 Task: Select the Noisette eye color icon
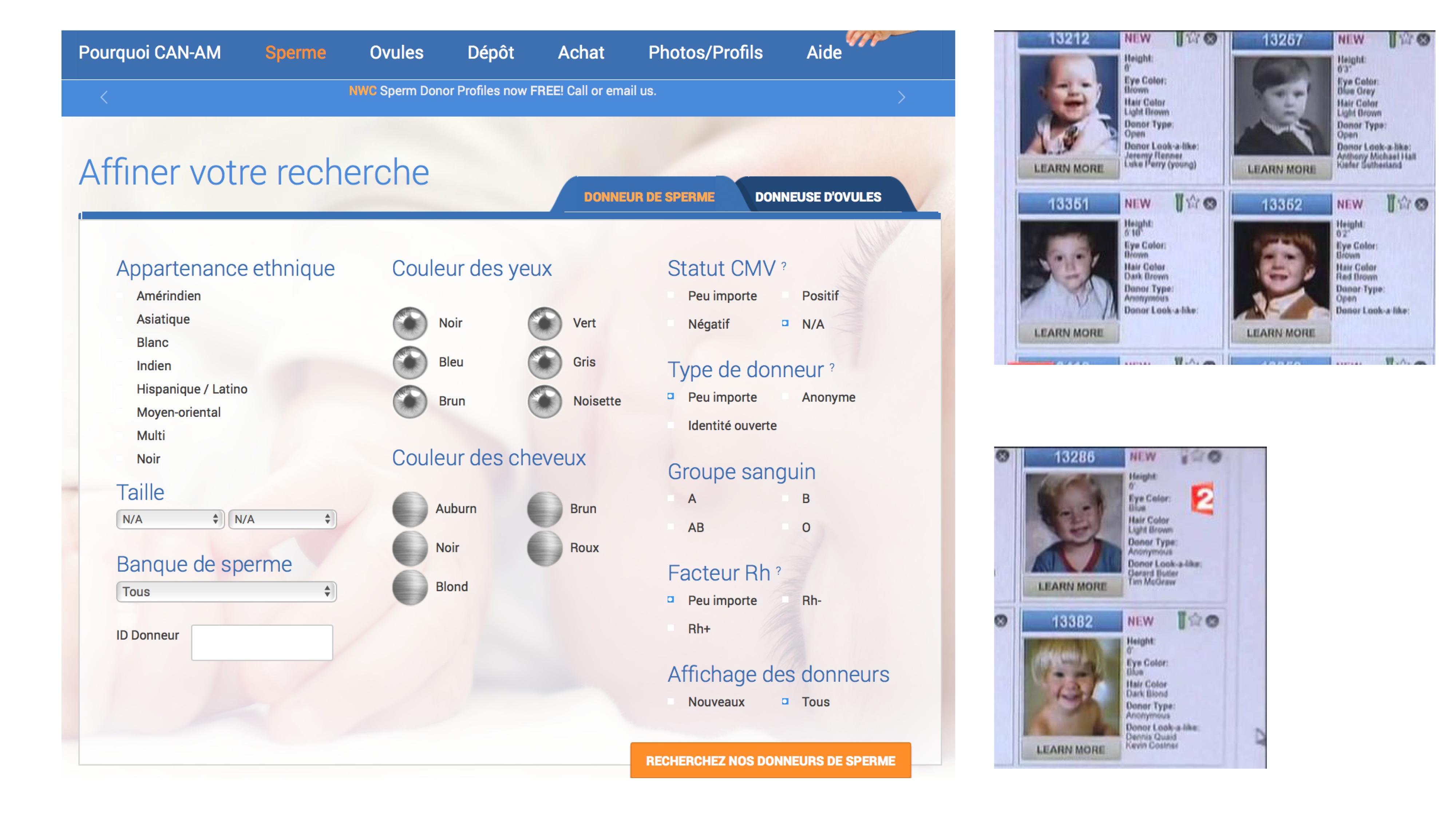[x=544, y=401]
